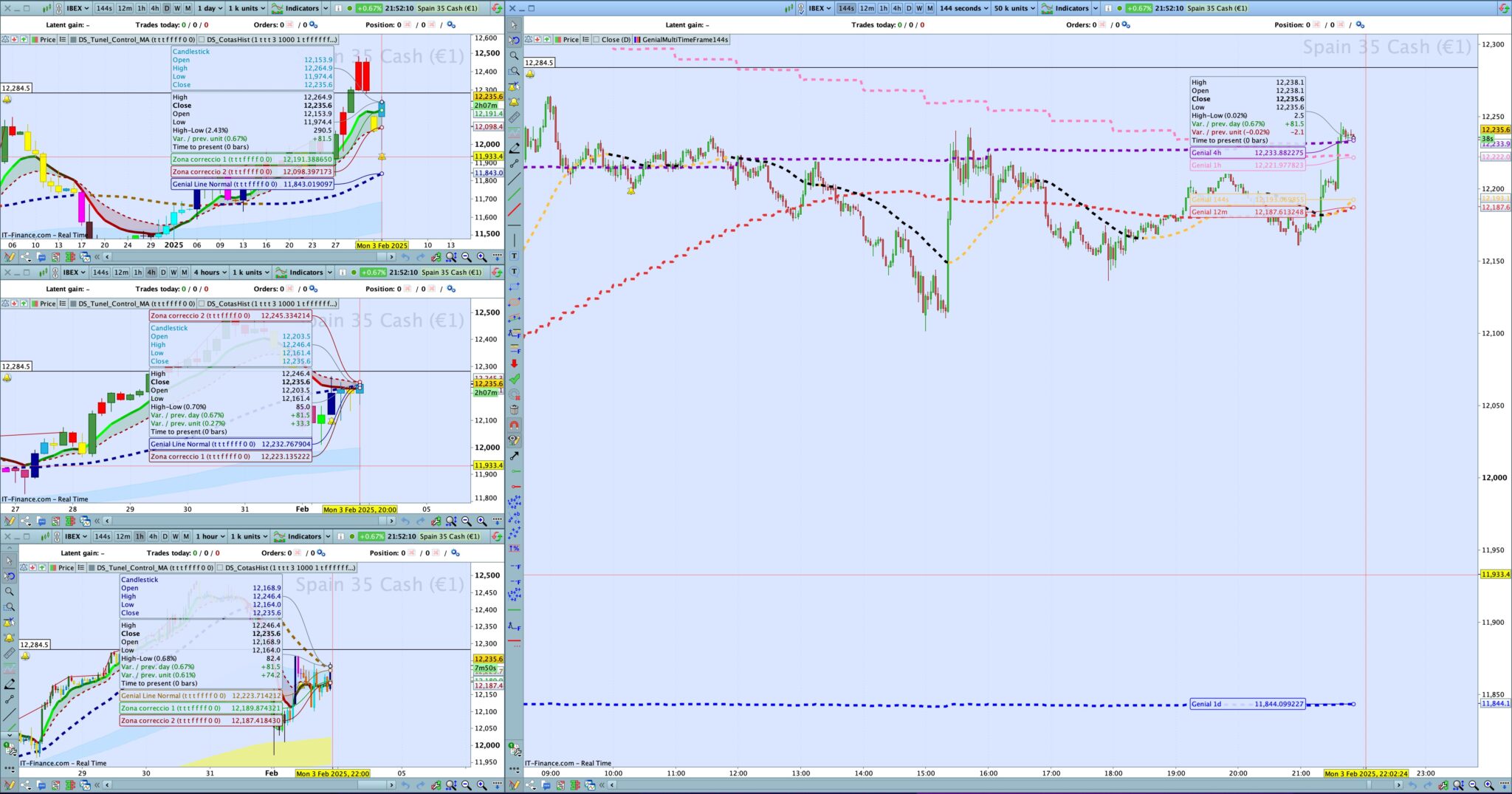This screenshot has width=1512, height=794.
Task: Toggle the magnet snap tool in main chart sidebar
Action: [x=514, y=425]
